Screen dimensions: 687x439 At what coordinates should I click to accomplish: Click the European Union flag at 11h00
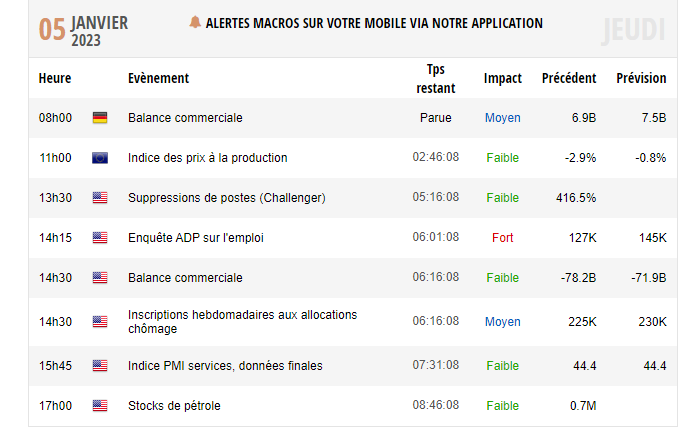tap(100, 158)
